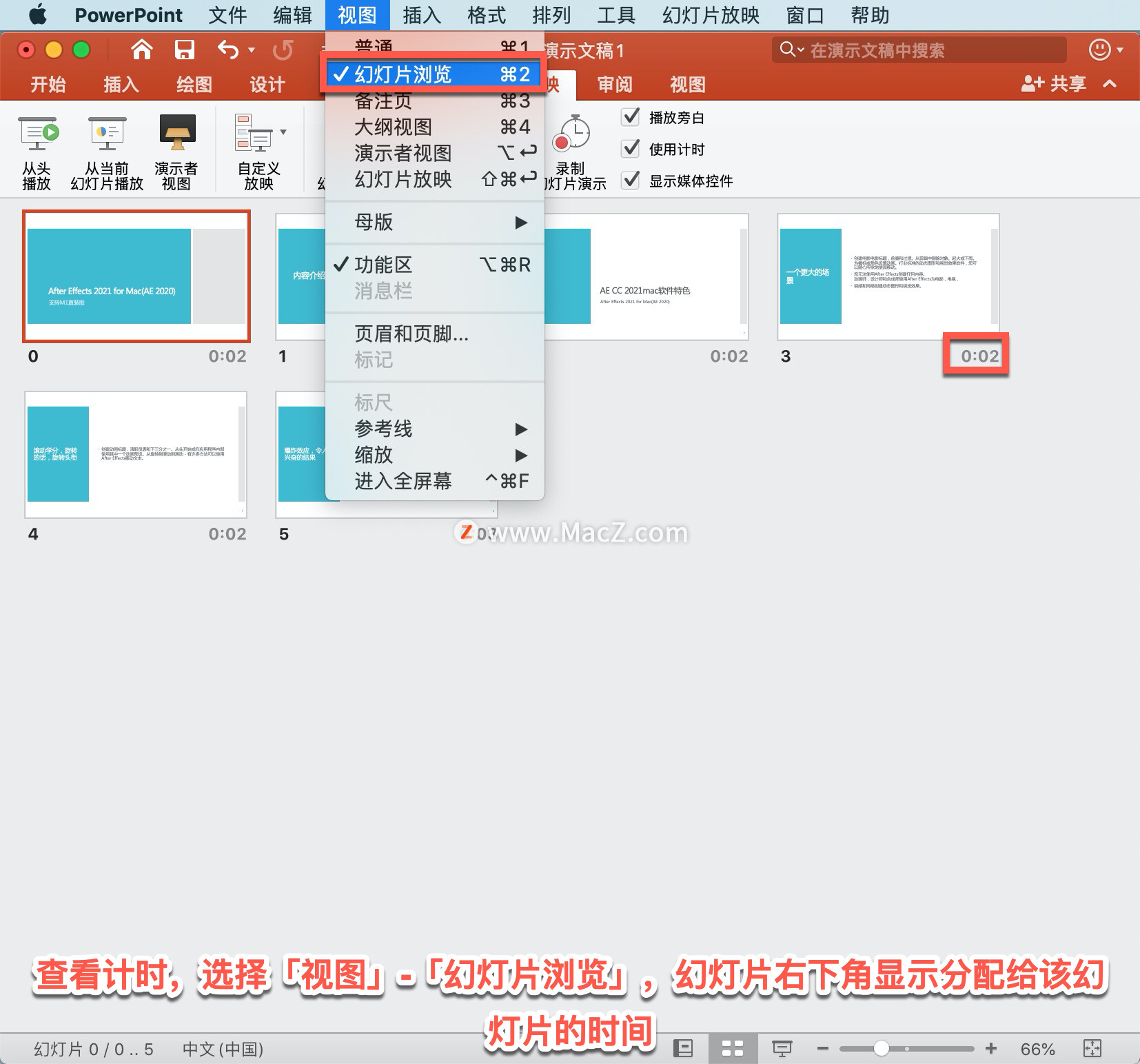Open 演示者视图 from the ribbon
Image resolution: width=1140 pixels, height=1064 pixels.
pos(177,132)
